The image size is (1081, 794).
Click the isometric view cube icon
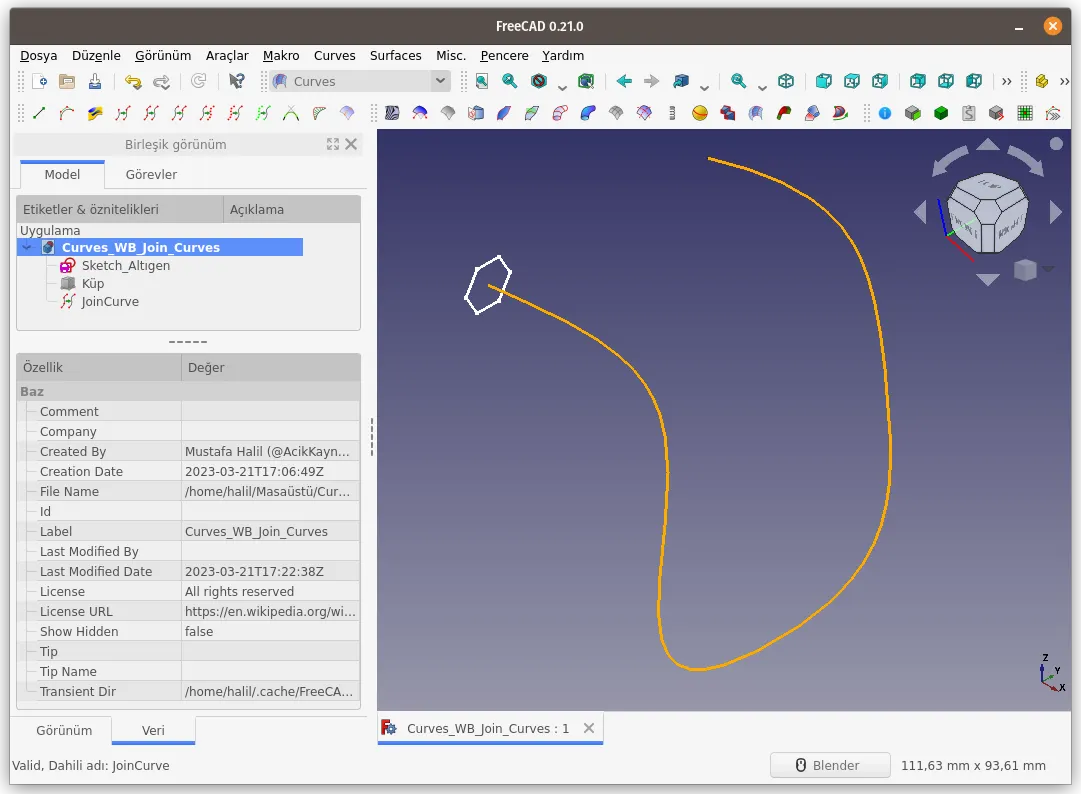786,81
